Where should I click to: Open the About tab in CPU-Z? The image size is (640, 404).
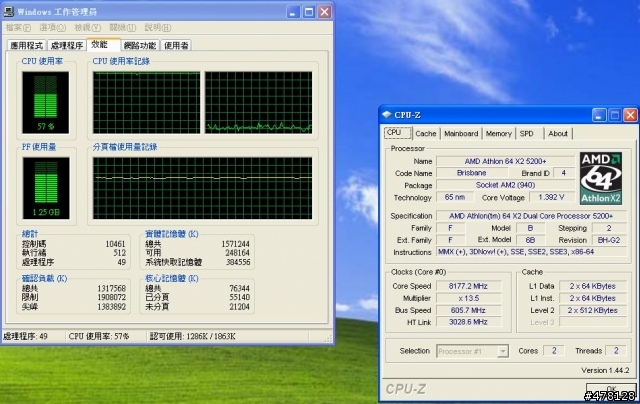tap(558, 133)
